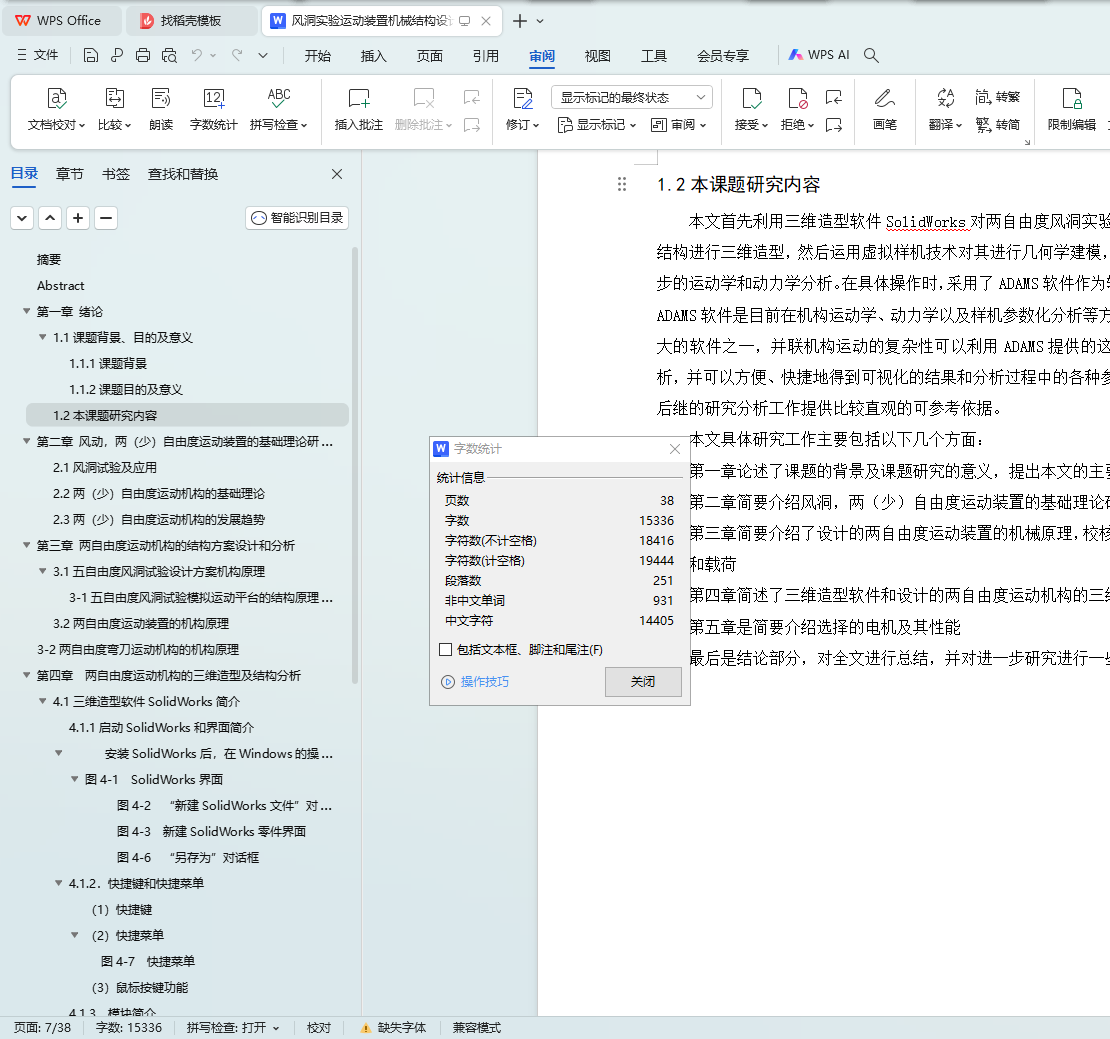Open the 文件 menu
The image size is (1110, 1039).
coord(38,55)
